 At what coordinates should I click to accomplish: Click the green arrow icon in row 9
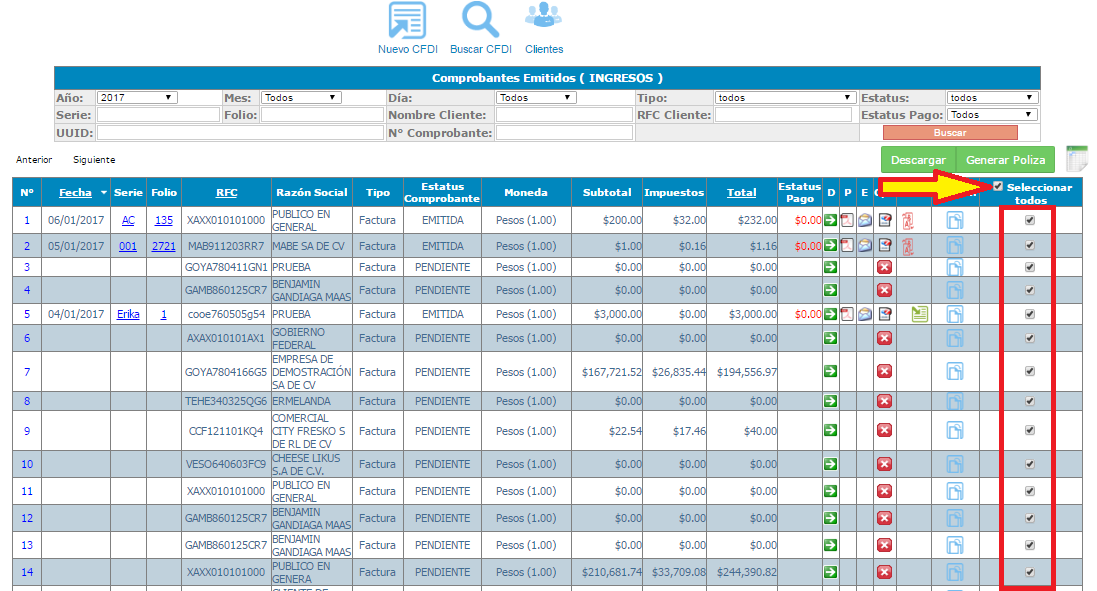click(830, 430)
